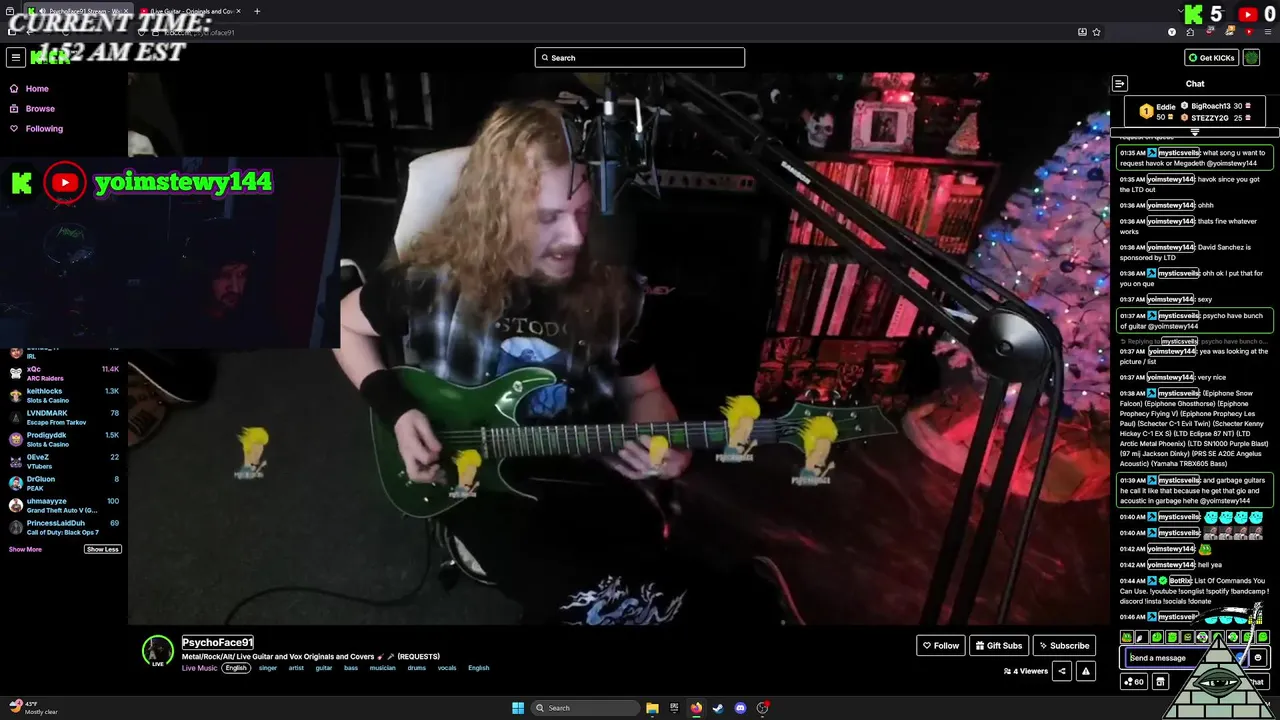
Task: Click the taskbar Search box
Action: pyautogui.click(x=586, y=708)
